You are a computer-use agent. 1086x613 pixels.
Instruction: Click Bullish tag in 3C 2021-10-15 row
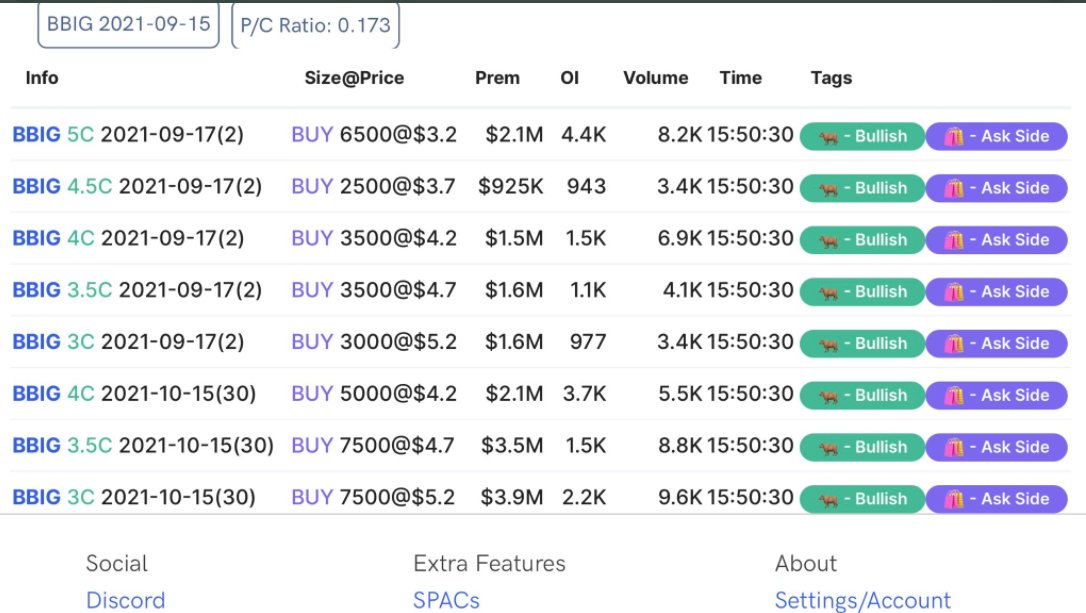pyautogui.click(x=862, y=499)
